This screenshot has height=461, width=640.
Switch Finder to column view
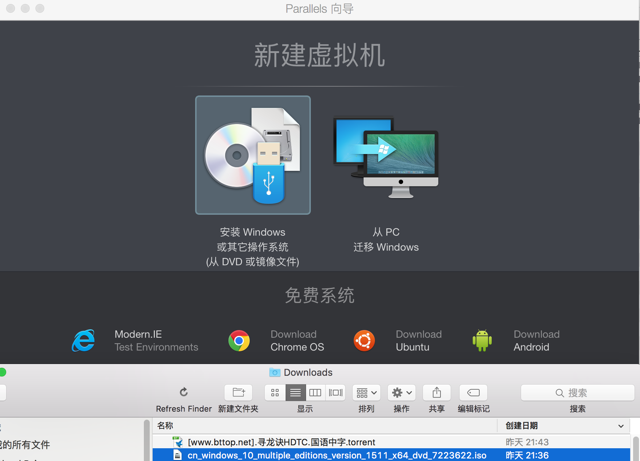315,392
